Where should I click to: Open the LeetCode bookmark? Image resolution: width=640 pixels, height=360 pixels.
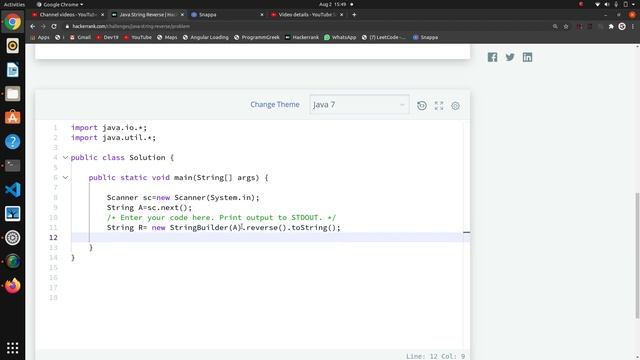[x=383, y=37]
